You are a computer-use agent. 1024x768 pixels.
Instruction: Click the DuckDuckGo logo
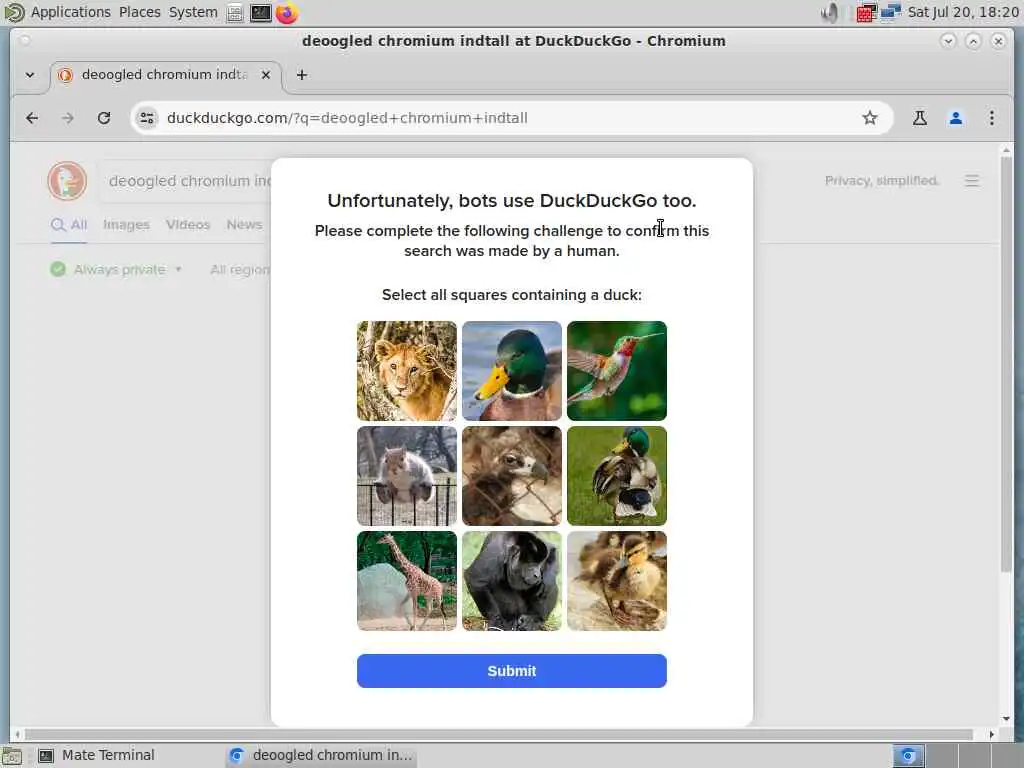click(67, 181)
